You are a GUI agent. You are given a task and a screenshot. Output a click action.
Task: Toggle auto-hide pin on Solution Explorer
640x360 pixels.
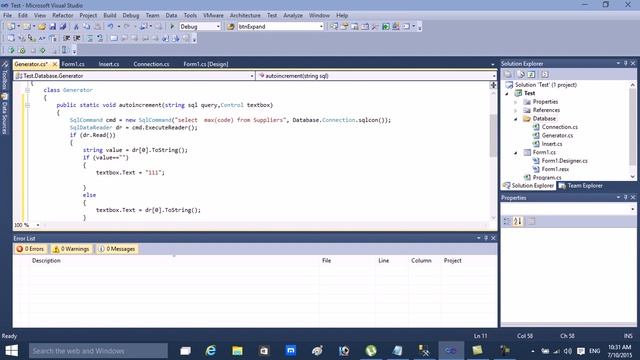tap(625, 63)
